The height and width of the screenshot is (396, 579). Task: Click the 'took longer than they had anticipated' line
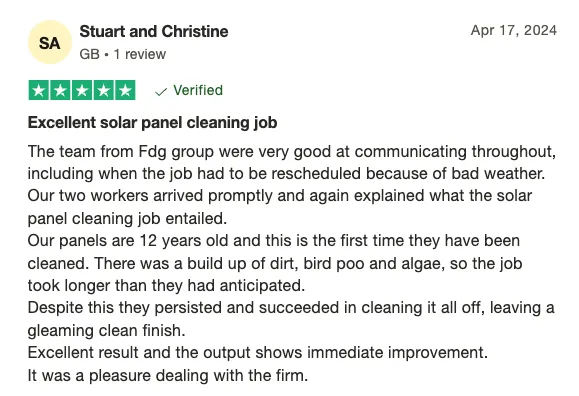coord(166,286)
